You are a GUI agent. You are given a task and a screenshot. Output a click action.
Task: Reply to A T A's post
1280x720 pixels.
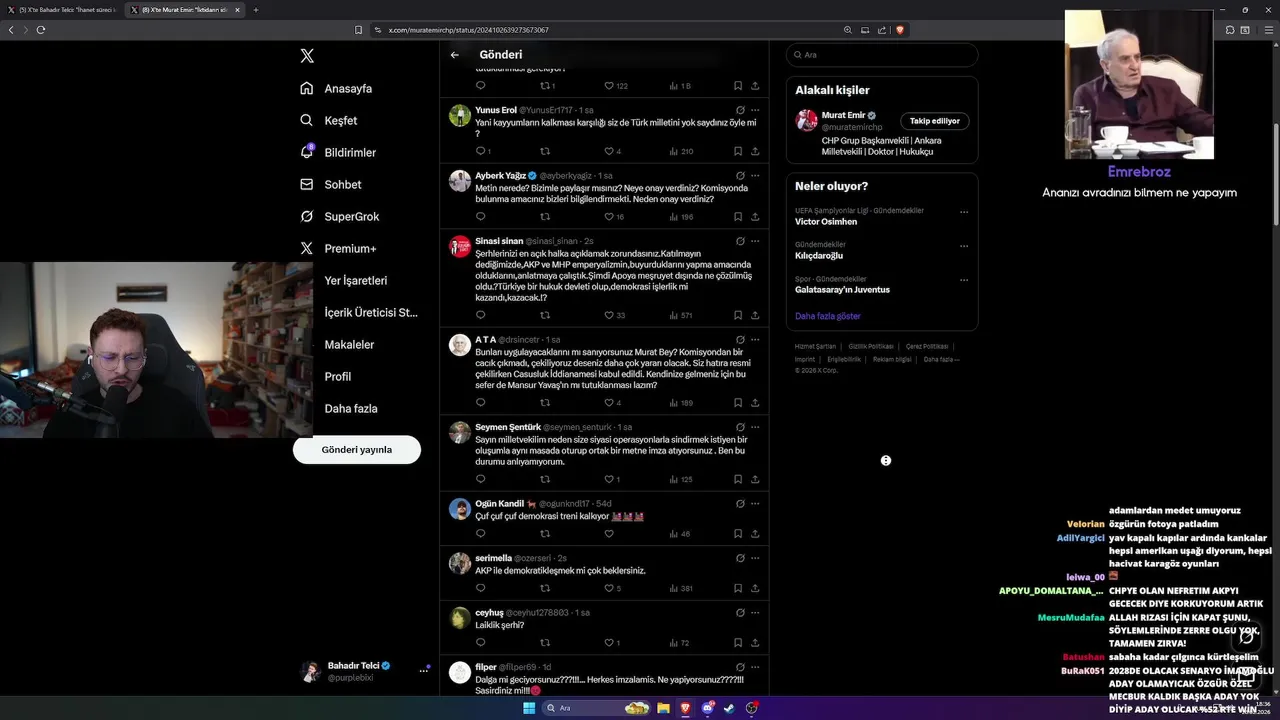coord(481,403)
